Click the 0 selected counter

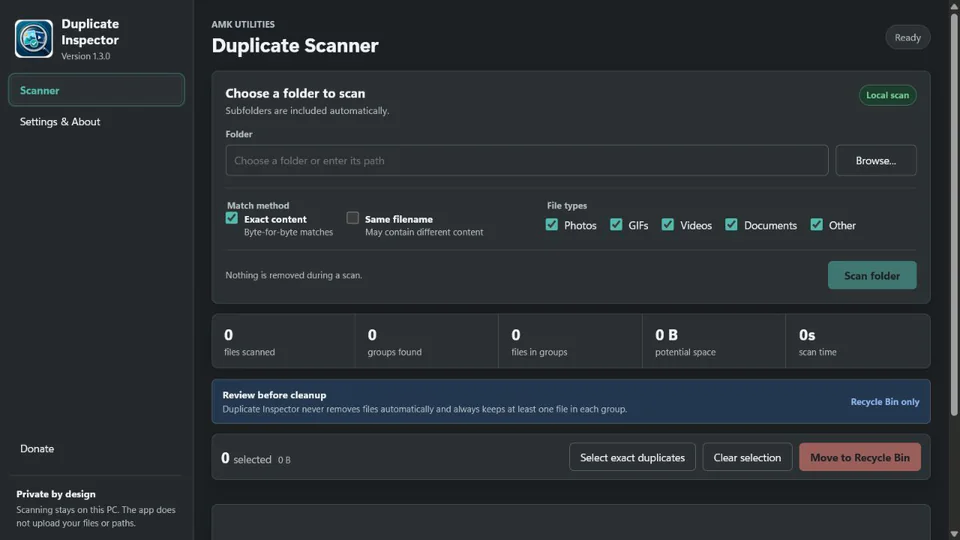click(246, 459)
